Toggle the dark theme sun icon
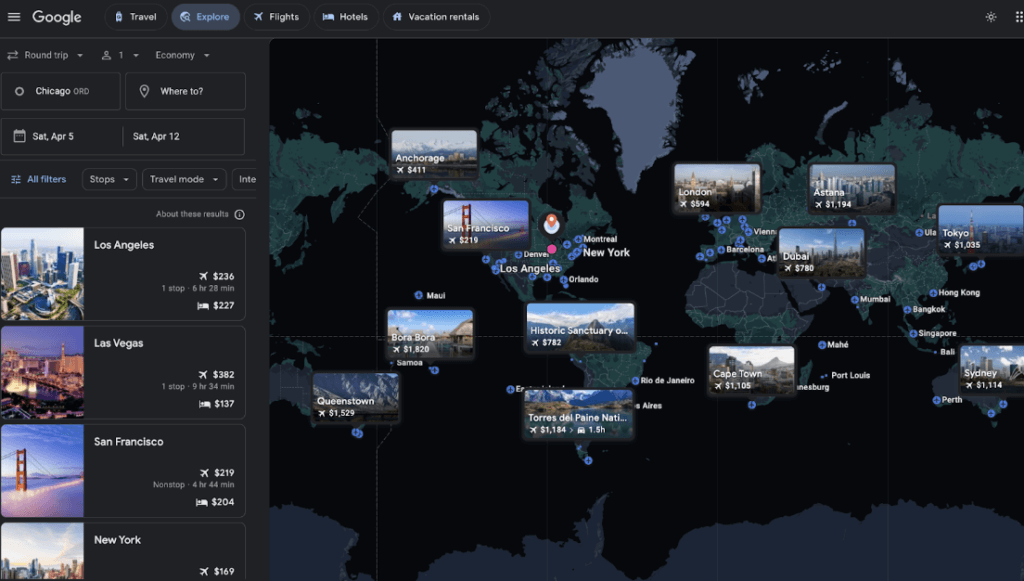This screenshot has width=1024, height=581. tap(991, 17)
